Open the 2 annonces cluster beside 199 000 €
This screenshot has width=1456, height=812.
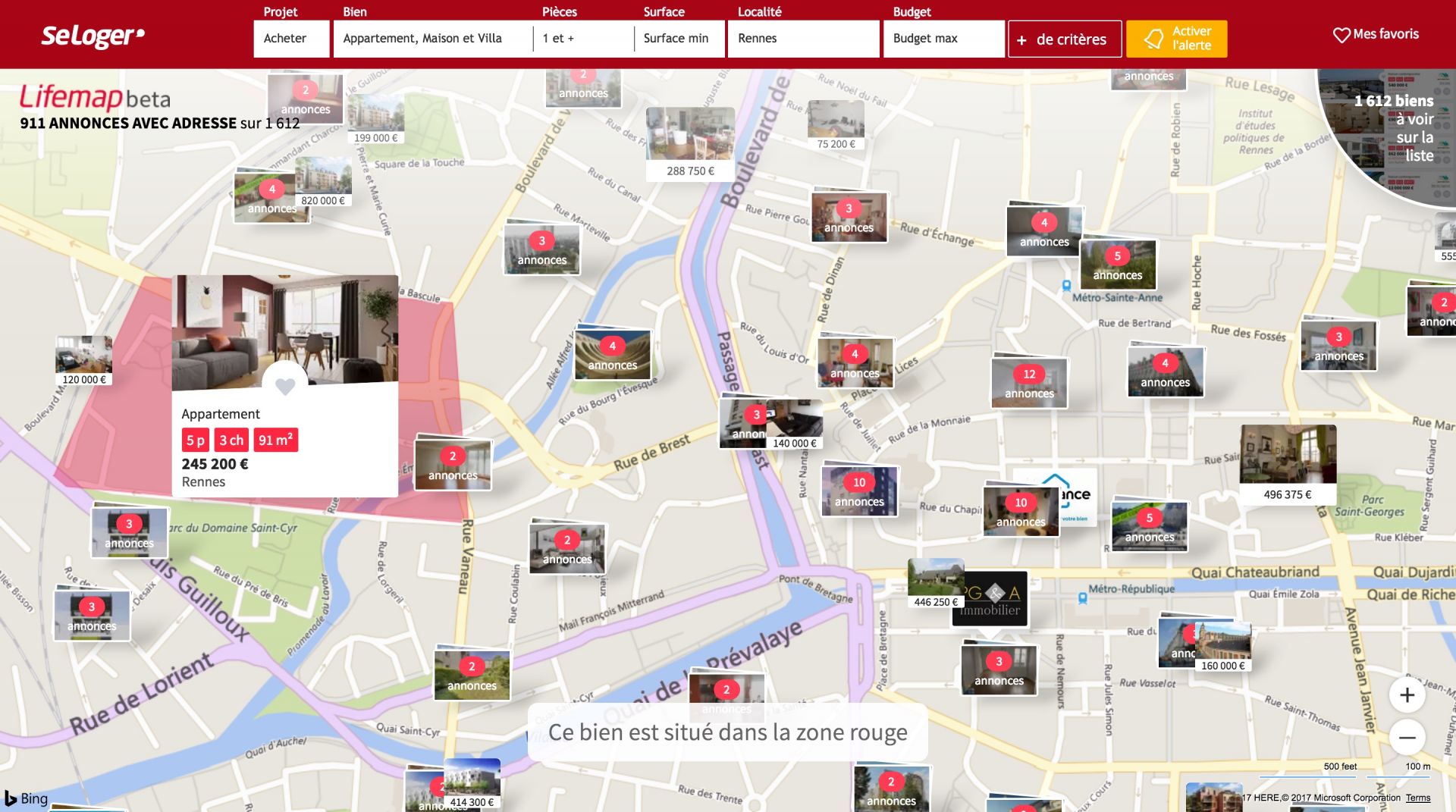pyautogui.click(x=306, y=99)
